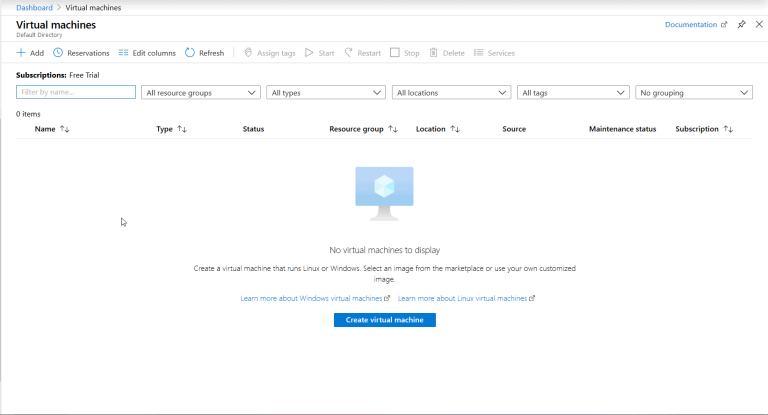Viewport: 768px width, 415px height.
Task: Click the Delete toolbar button
Action: click(447, 53)
